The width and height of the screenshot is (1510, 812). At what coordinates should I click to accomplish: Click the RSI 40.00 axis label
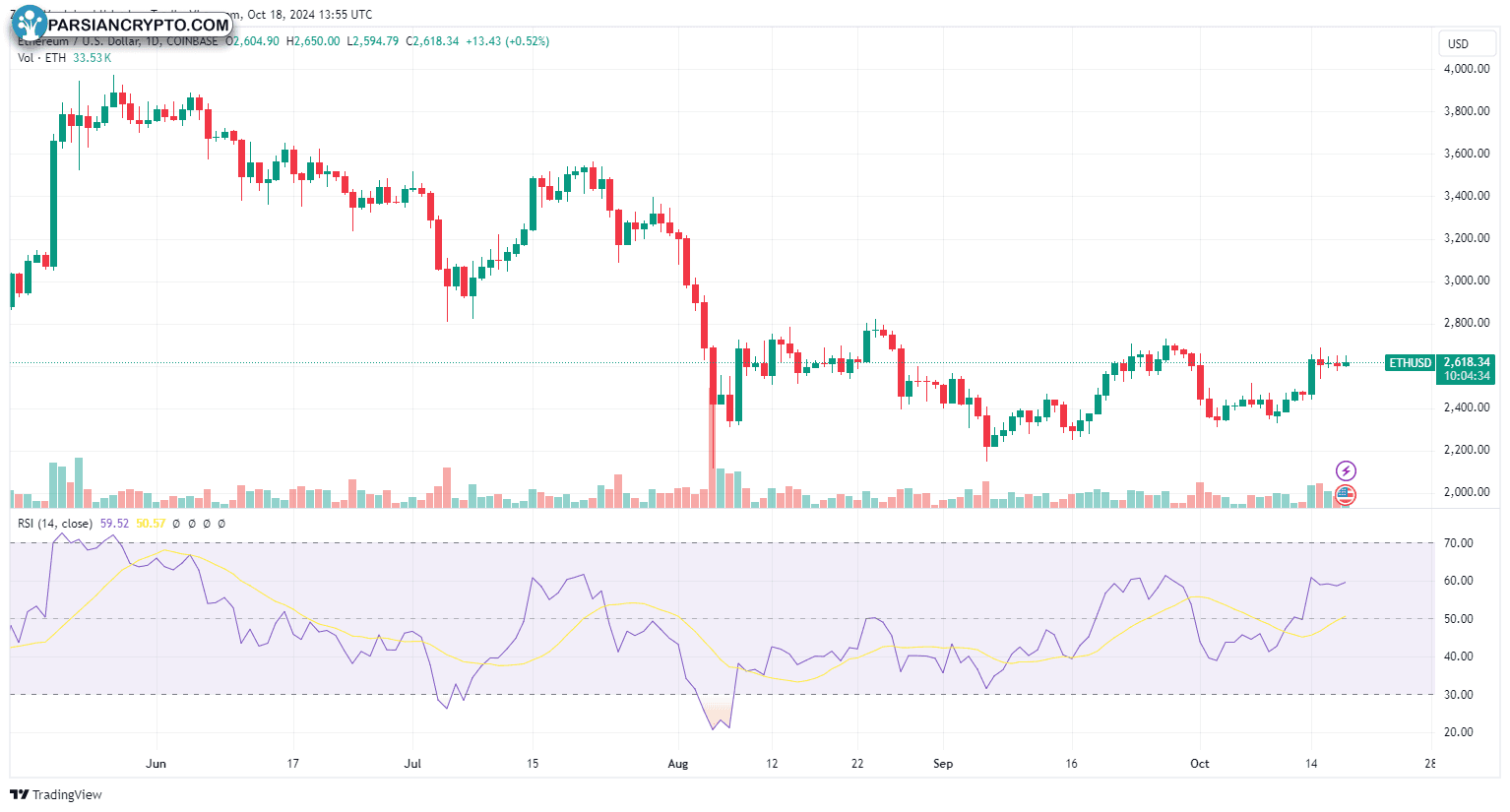1459,656
